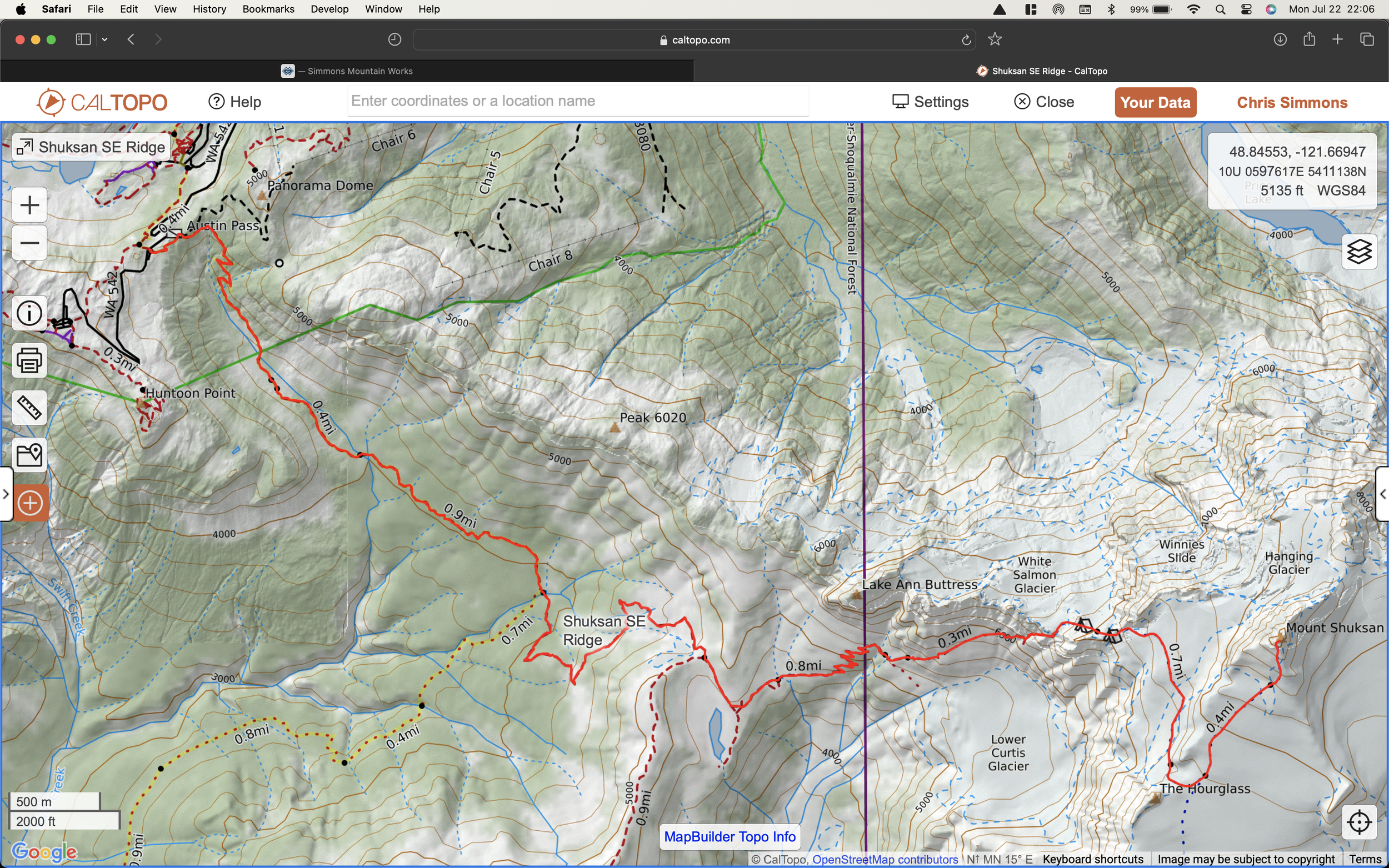1389x868 pixels.
Task: Switch to the Simmons Mountain Works tab
Action: pyautogui.click(x=347, y=71)
